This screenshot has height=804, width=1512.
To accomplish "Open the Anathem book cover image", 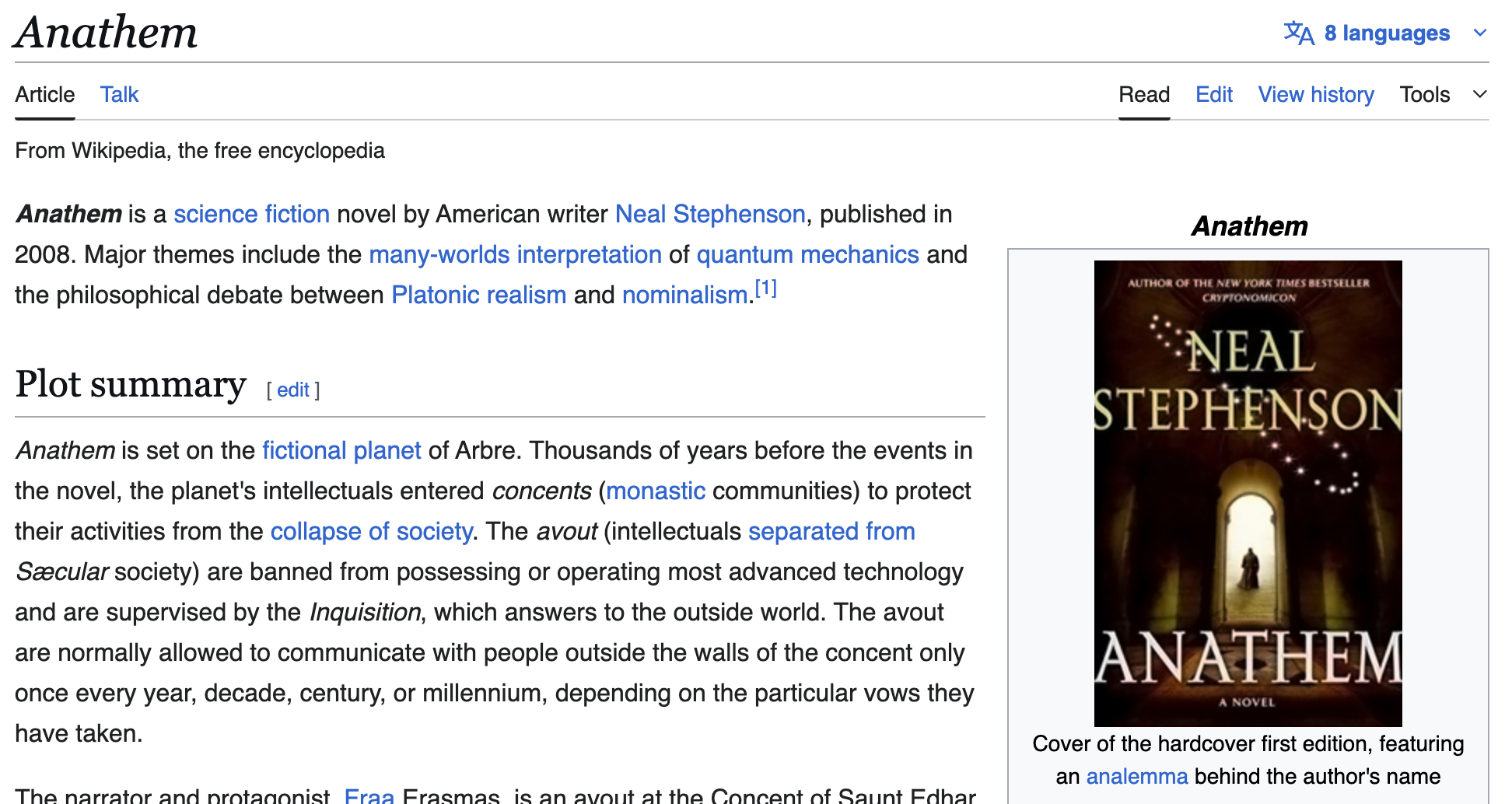I will click(1248, 493).
